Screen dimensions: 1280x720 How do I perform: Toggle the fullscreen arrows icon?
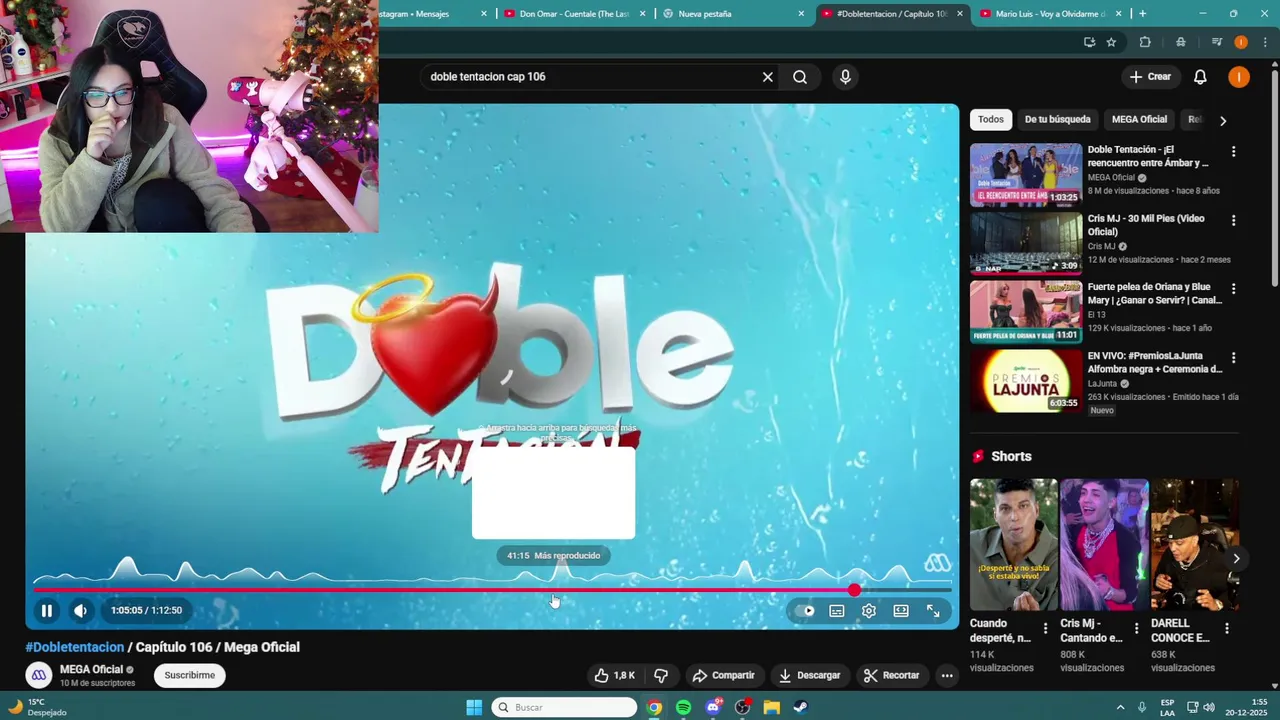tap(933, 611)
